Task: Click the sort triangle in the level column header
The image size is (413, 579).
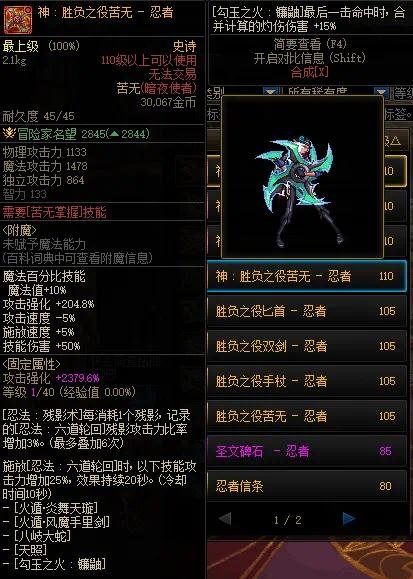Action: pyautogui.click(x=395, y=141)
